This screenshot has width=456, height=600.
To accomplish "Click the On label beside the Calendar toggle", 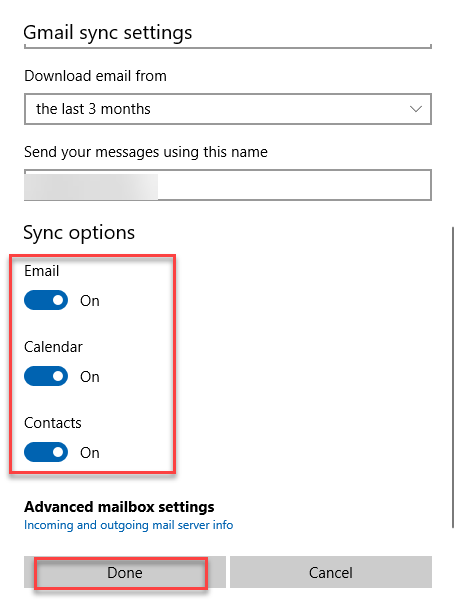I will tap(90, 377).
